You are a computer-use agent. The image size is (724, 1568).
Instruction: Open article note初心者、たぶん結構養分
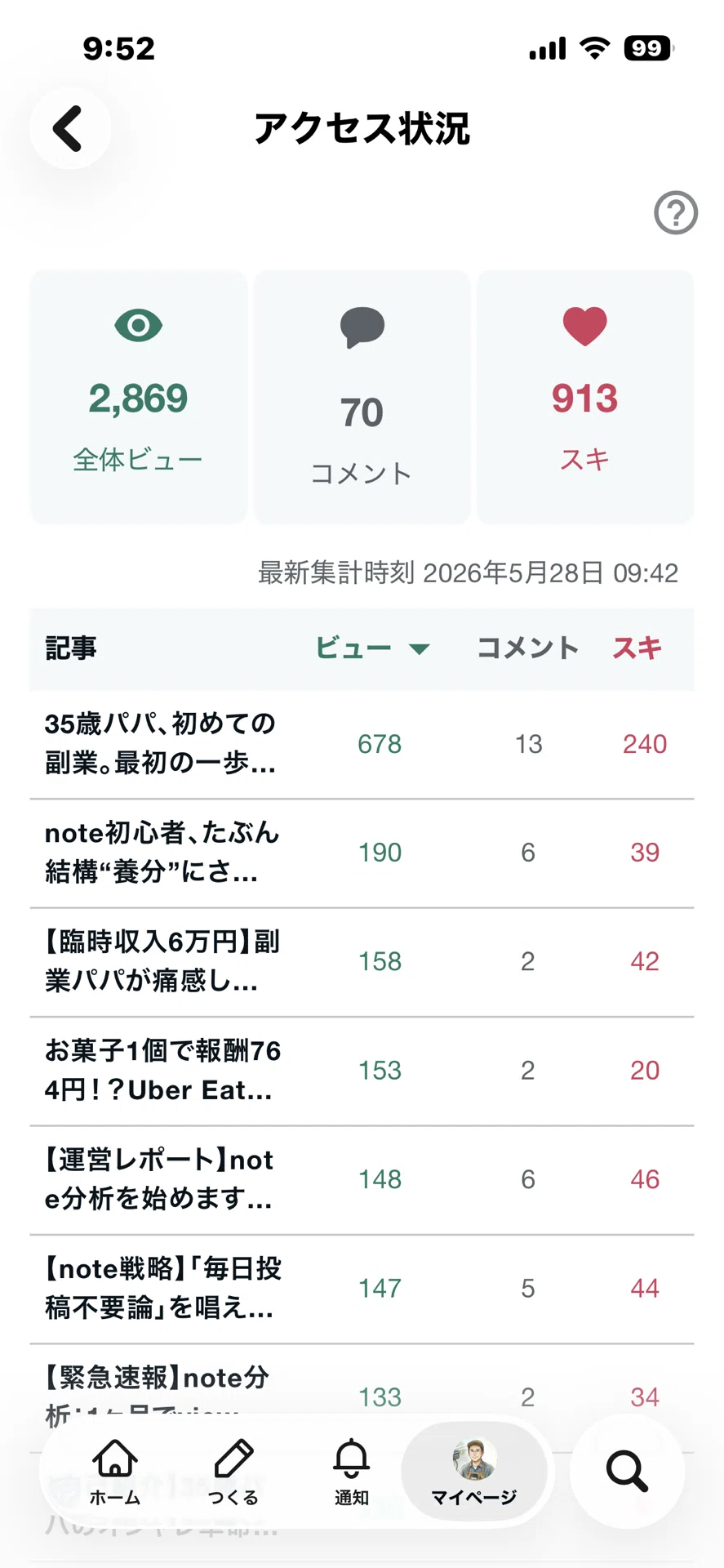tap(362, 853)
